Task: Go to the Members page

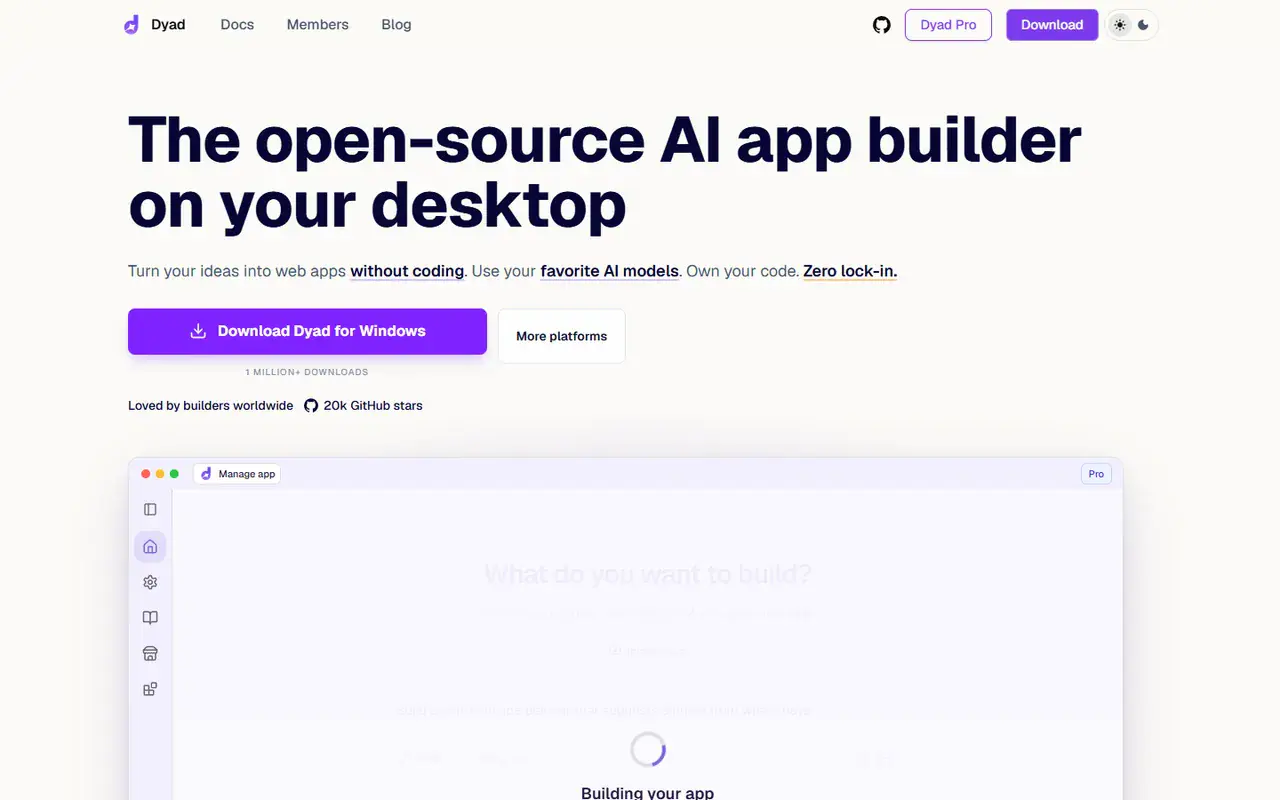Action: point(318,25)
